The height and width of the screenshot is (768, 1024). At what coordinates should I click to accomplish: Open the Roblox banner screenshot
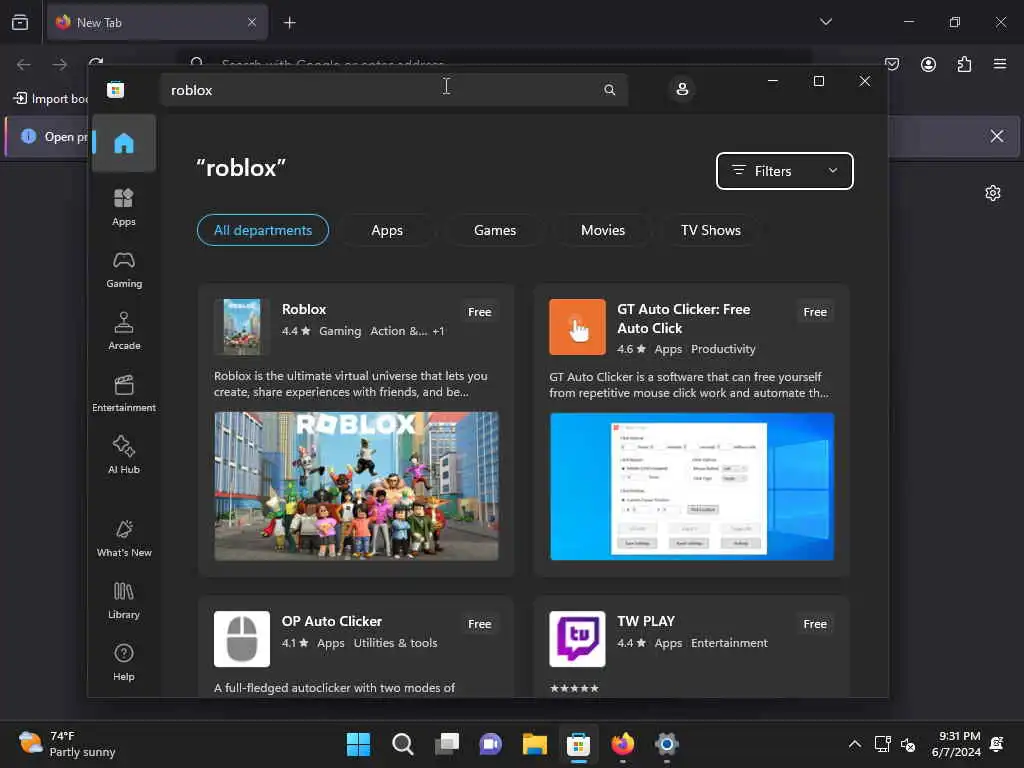click(x=357, y=486)
